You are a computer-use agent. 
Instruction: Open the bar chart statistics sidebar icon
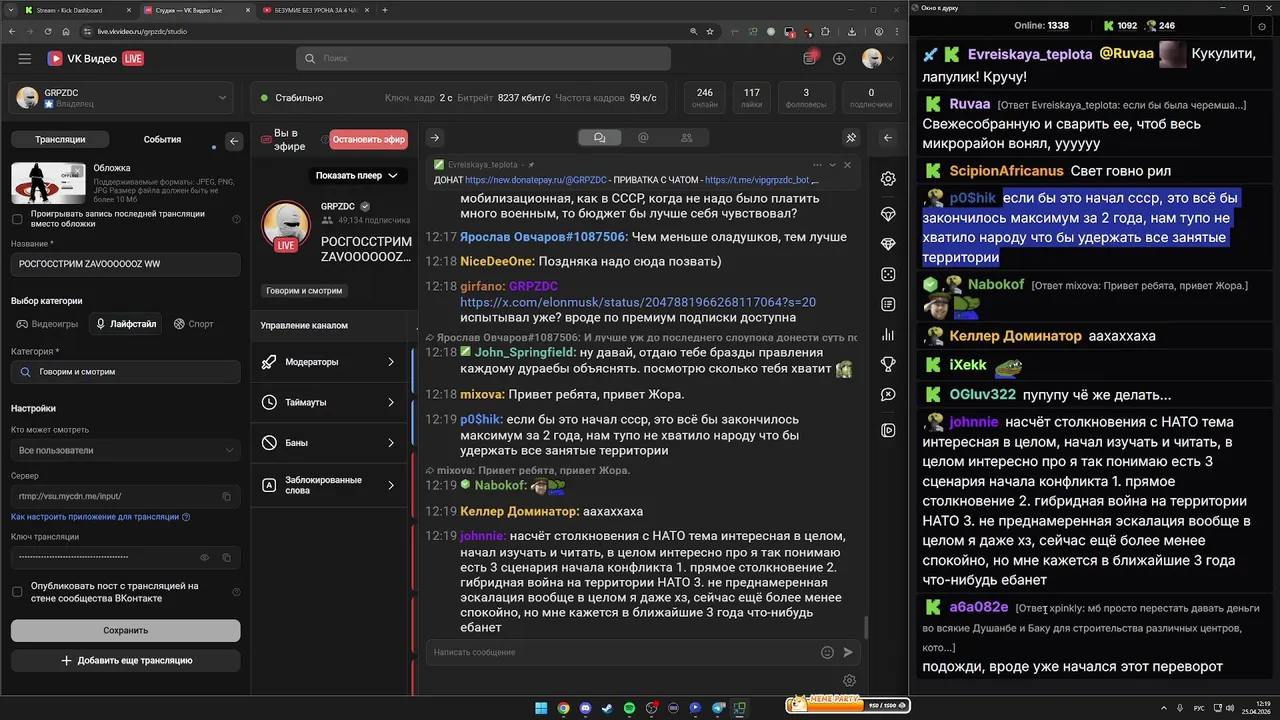pos(888,335)
